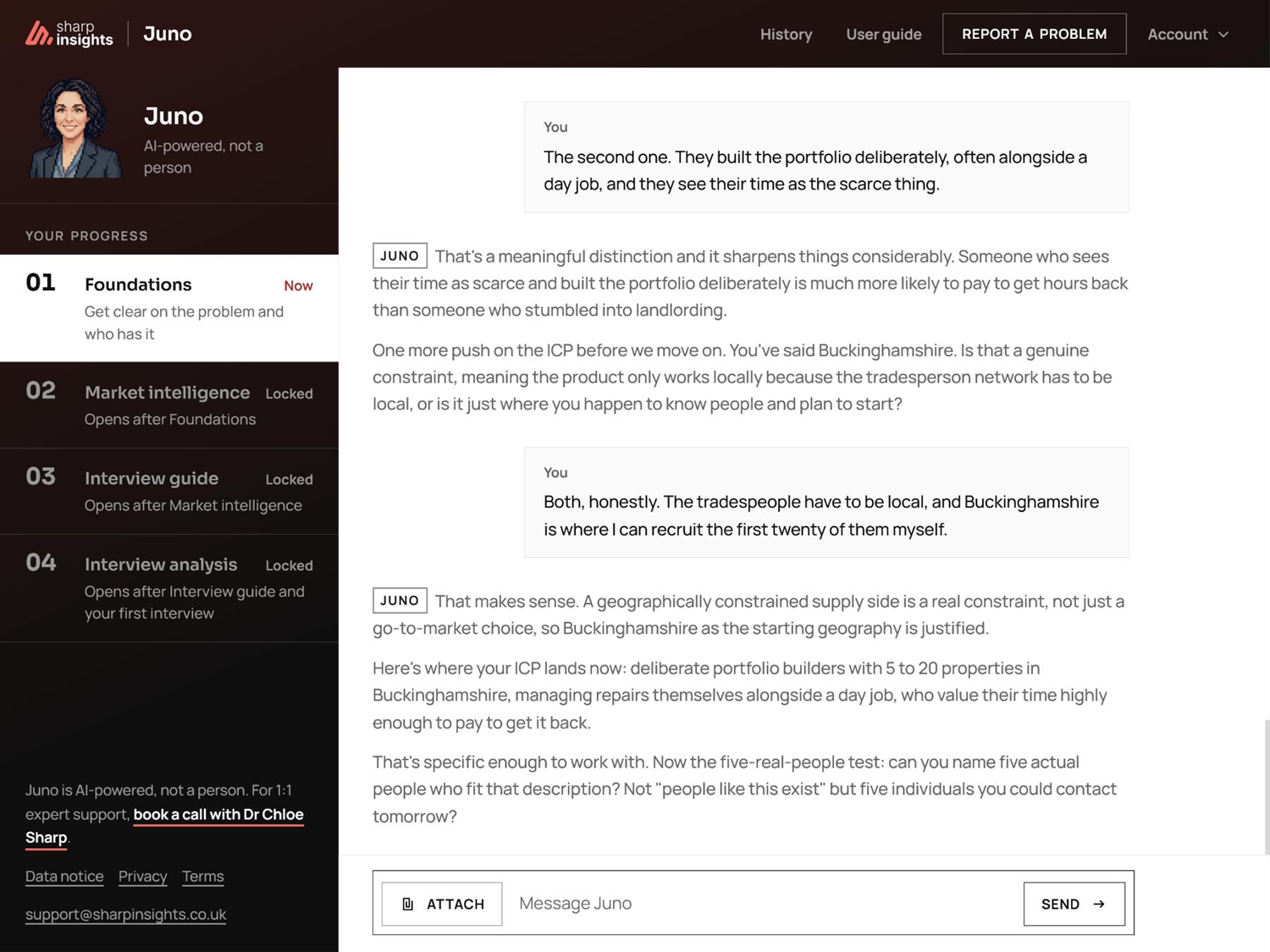Click Juno's avatar portrait
Image resolution: width=1270 pixels, height=952 pixels.
(75, 129)
